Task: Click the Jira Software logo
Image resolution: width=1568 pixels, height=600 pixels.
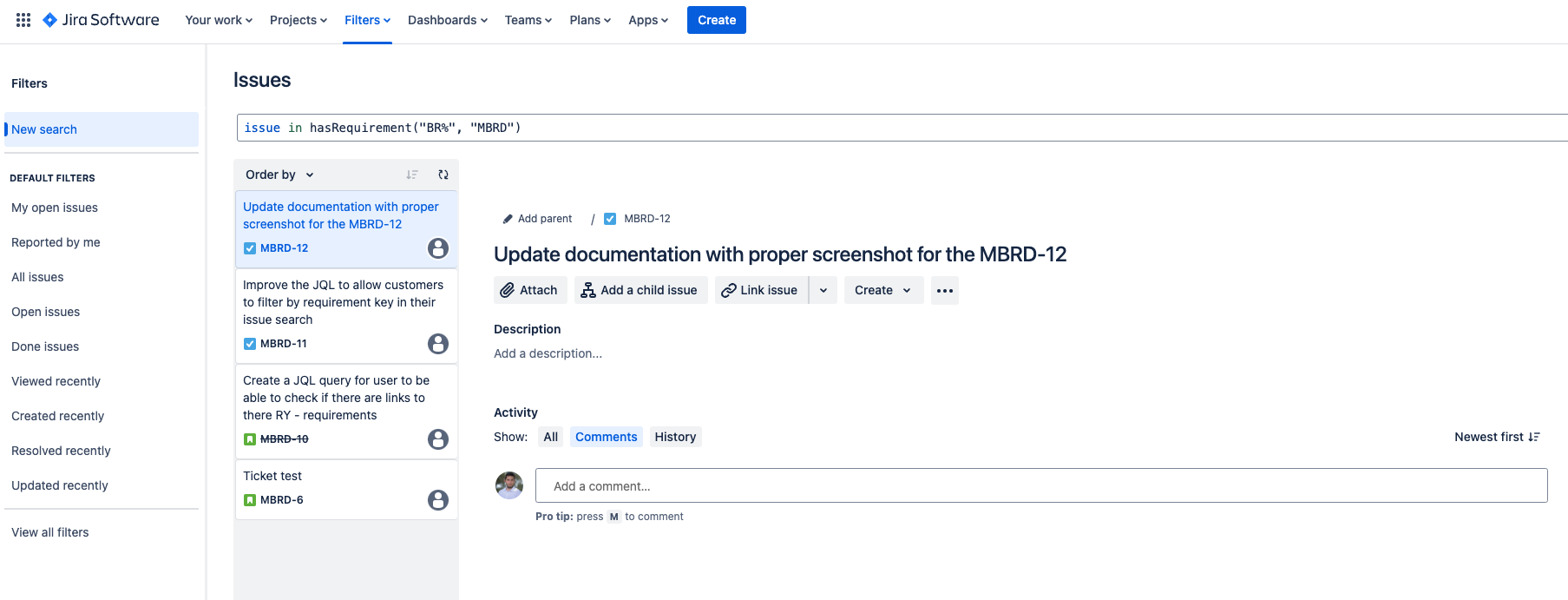Action: coord(101,20)
